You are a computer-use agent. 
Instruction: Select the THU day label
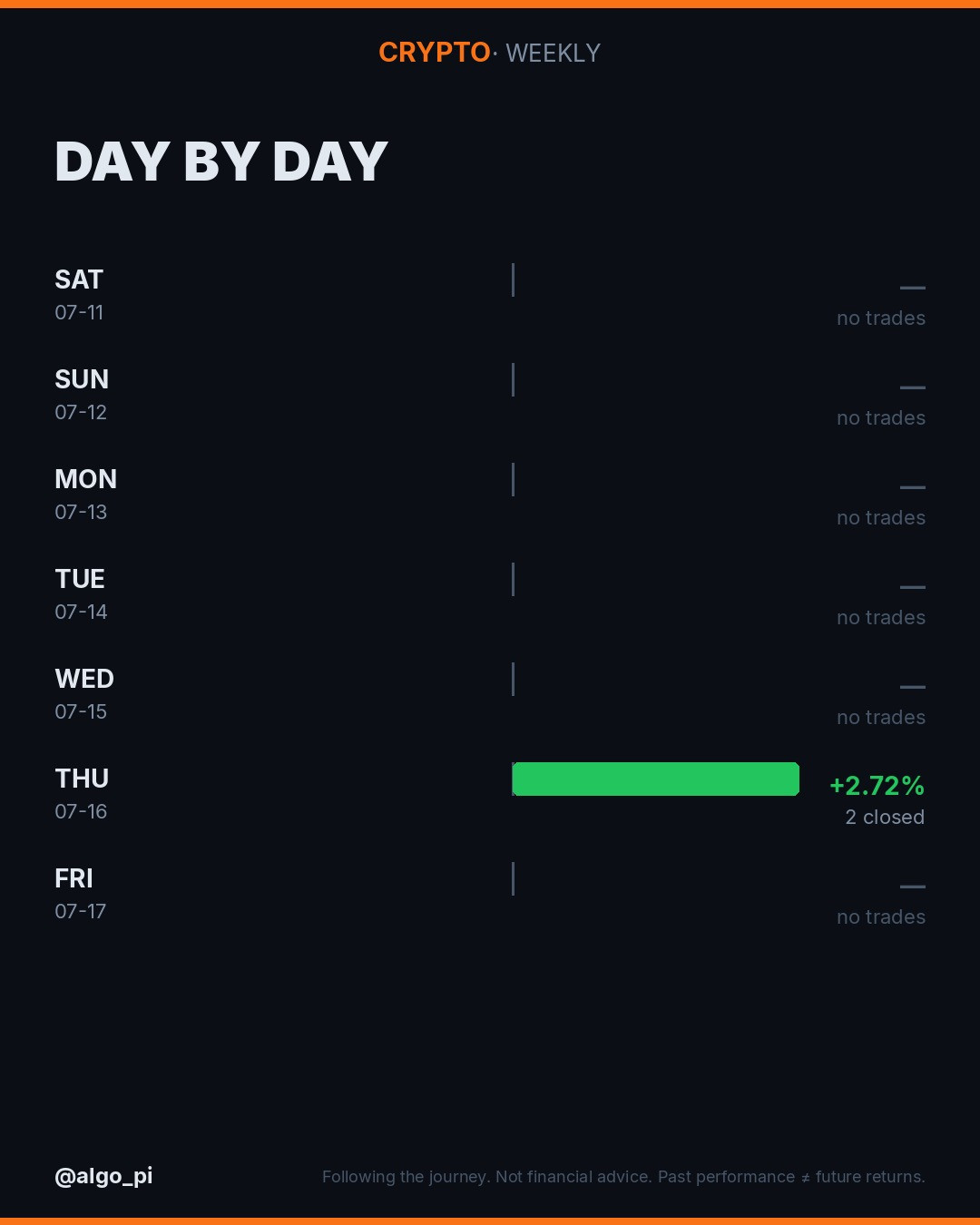point(82,779)
